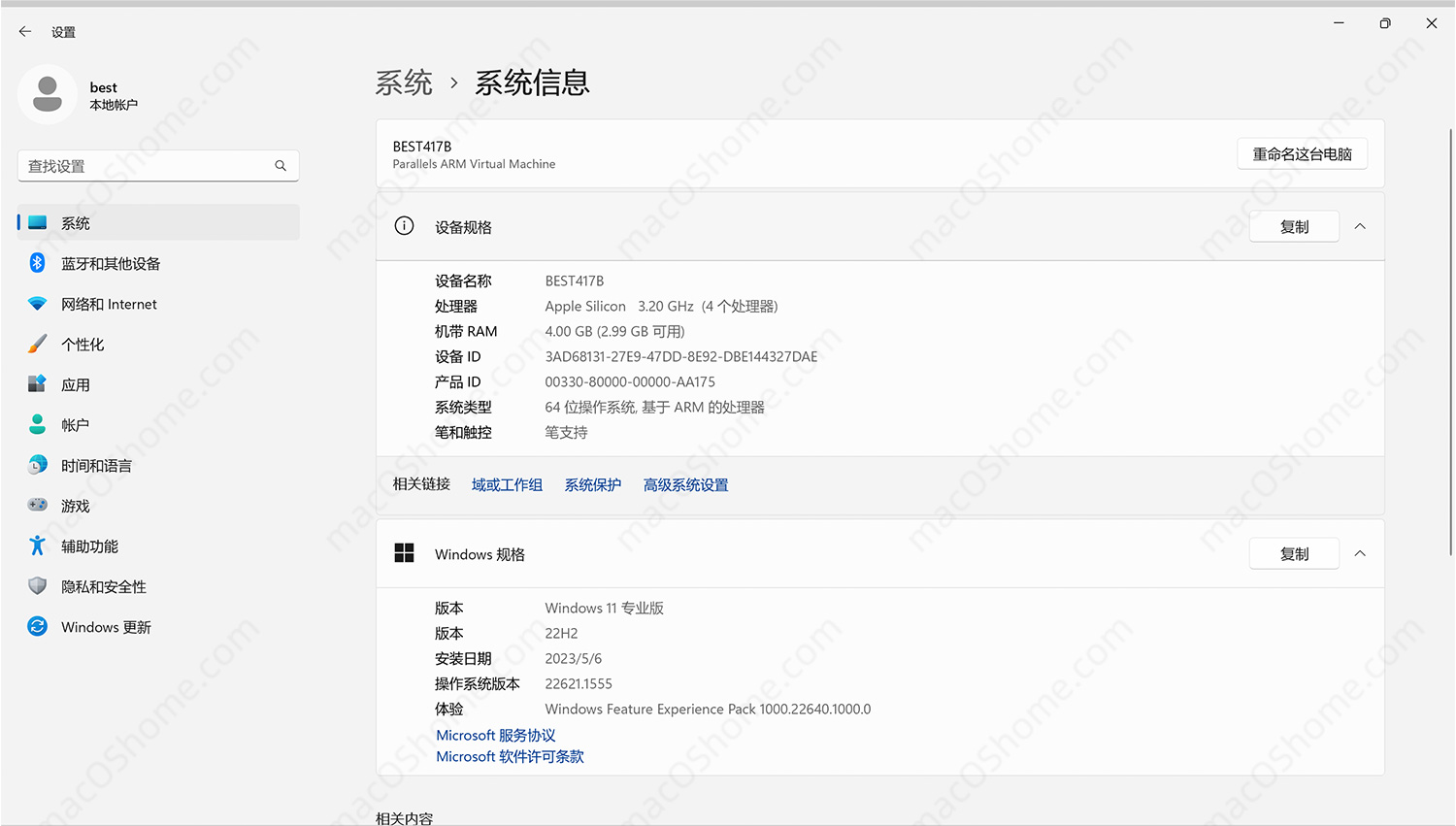
Task: Click the accessibility figure icon beside 辅助功能
Action: coord(38,545)
